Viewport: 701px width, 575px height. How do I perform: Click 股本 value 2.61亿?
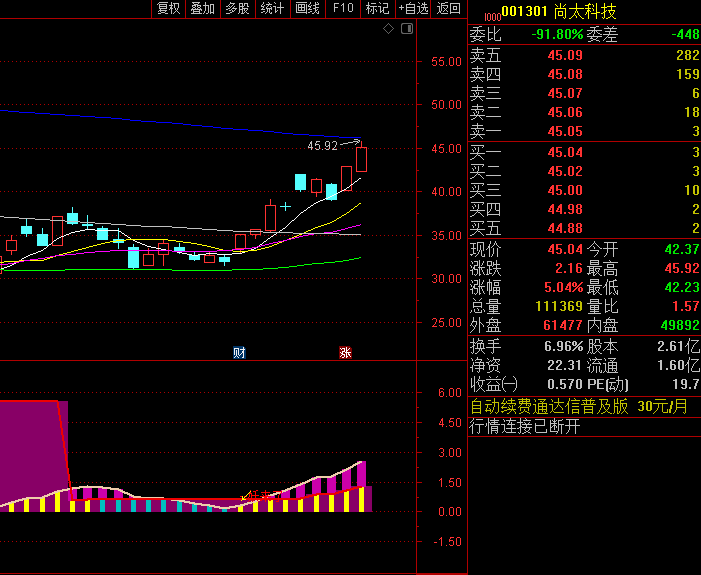(x=678, y=347)
